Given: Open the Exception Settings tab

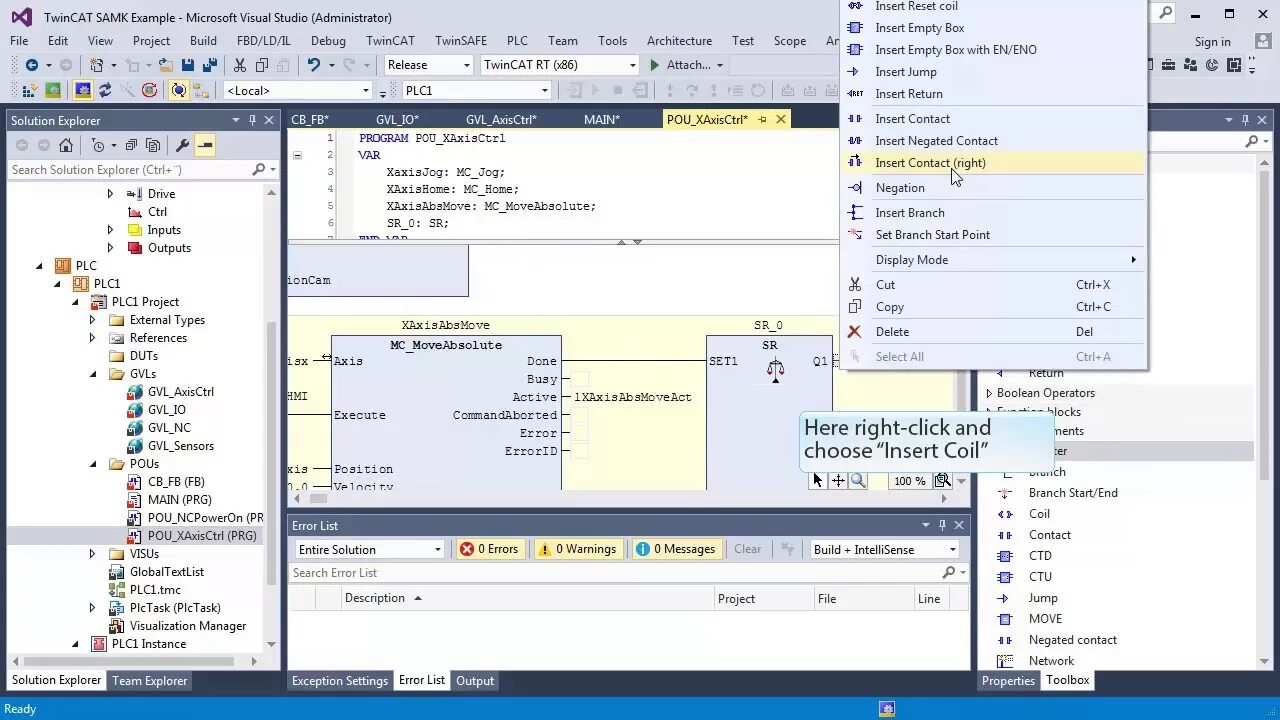Looking at the screenshot, I should (340, 681).
